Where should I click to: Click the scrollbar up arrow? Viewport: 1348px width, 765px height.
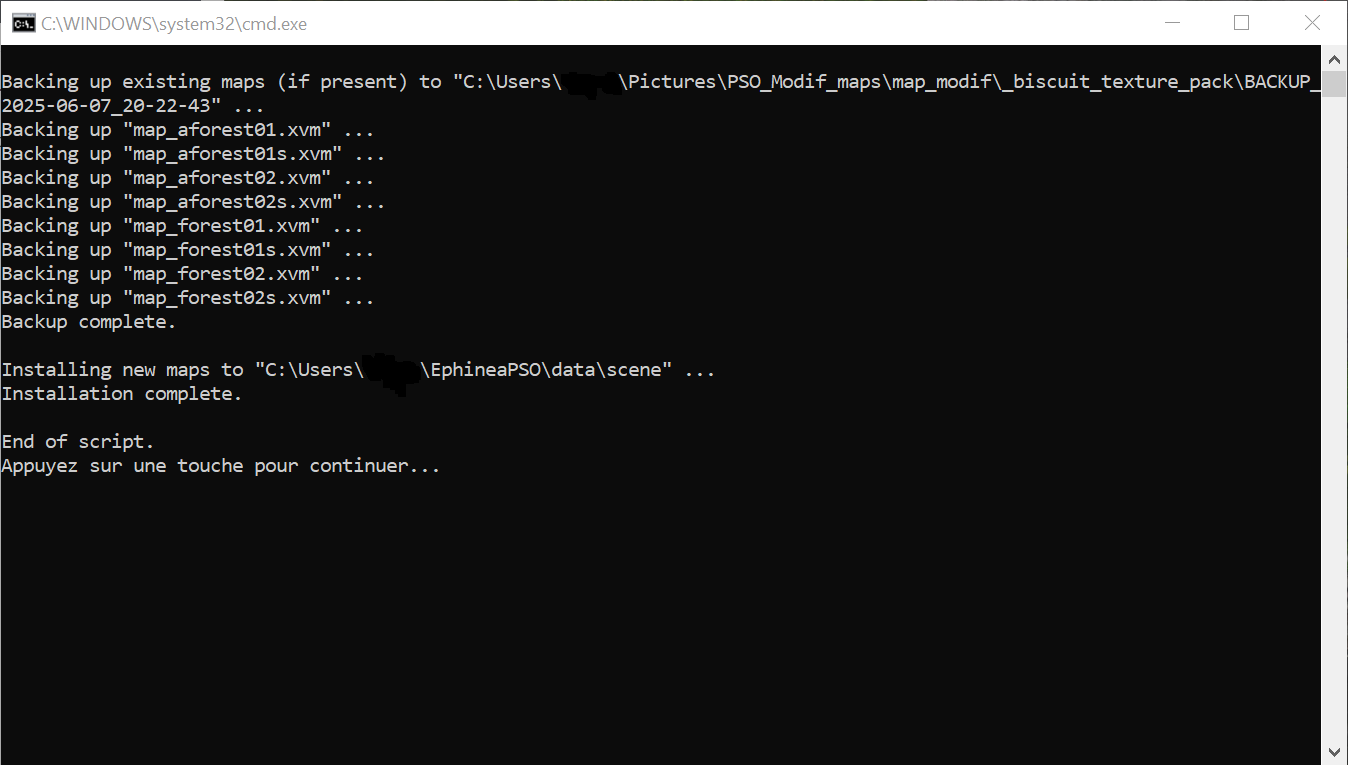(1334, 57)
